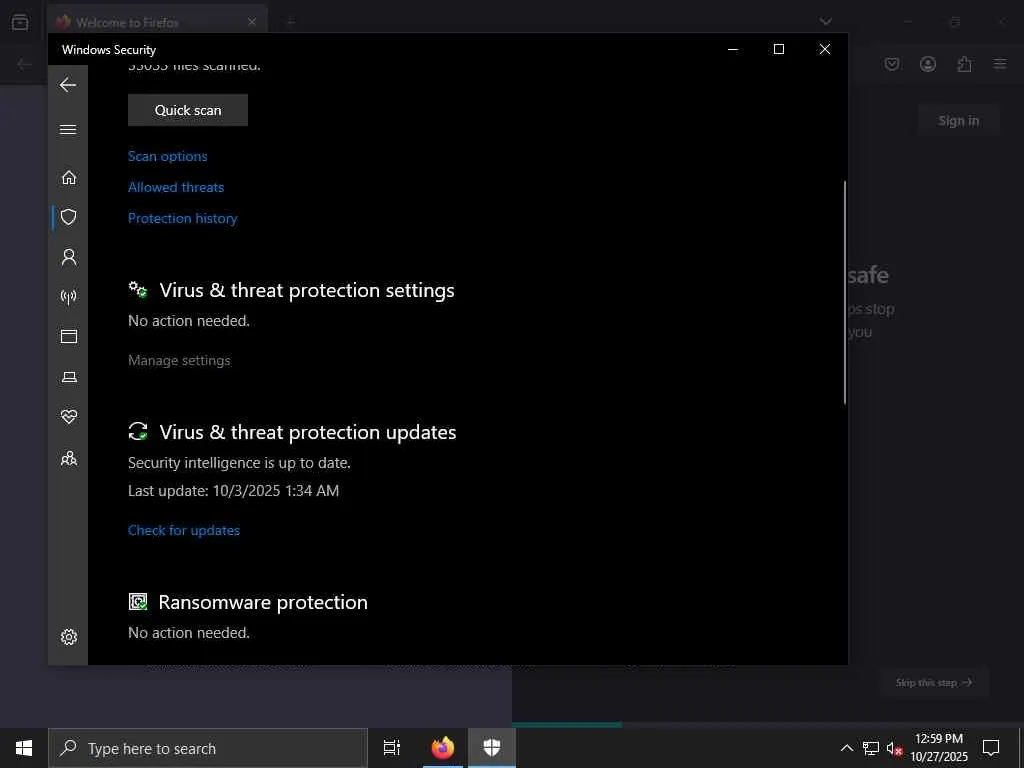Viewport: 1024px width, 768px height.
Task: Click the Windows Start button
Action: point(24,748)
